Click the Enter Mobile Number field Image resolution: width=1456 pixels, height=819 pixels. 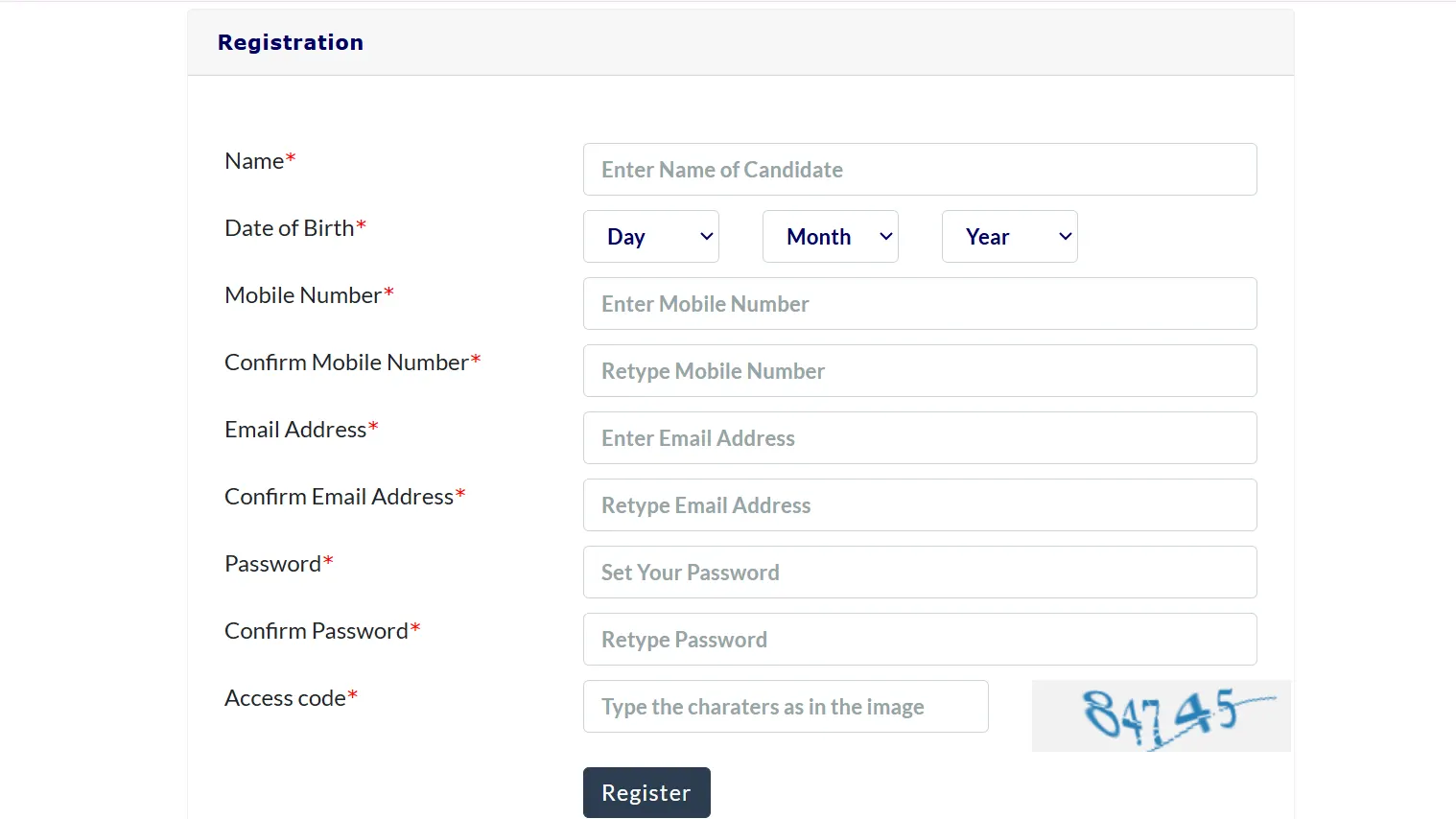click(x=919, y=303)
